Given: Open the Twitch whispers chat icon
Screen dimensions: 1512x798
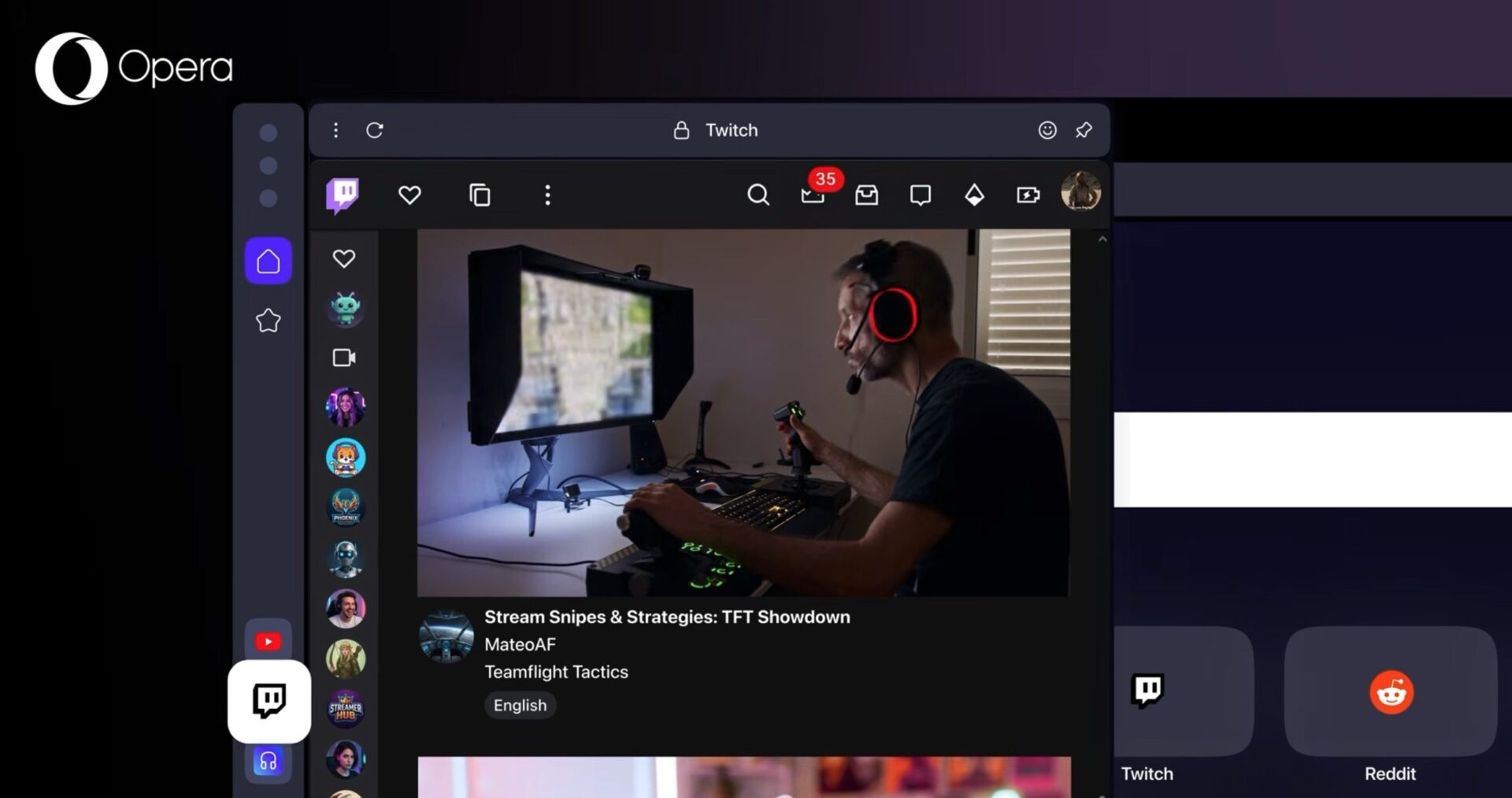Looking at the screenshot, I should [x=920, y=195].
